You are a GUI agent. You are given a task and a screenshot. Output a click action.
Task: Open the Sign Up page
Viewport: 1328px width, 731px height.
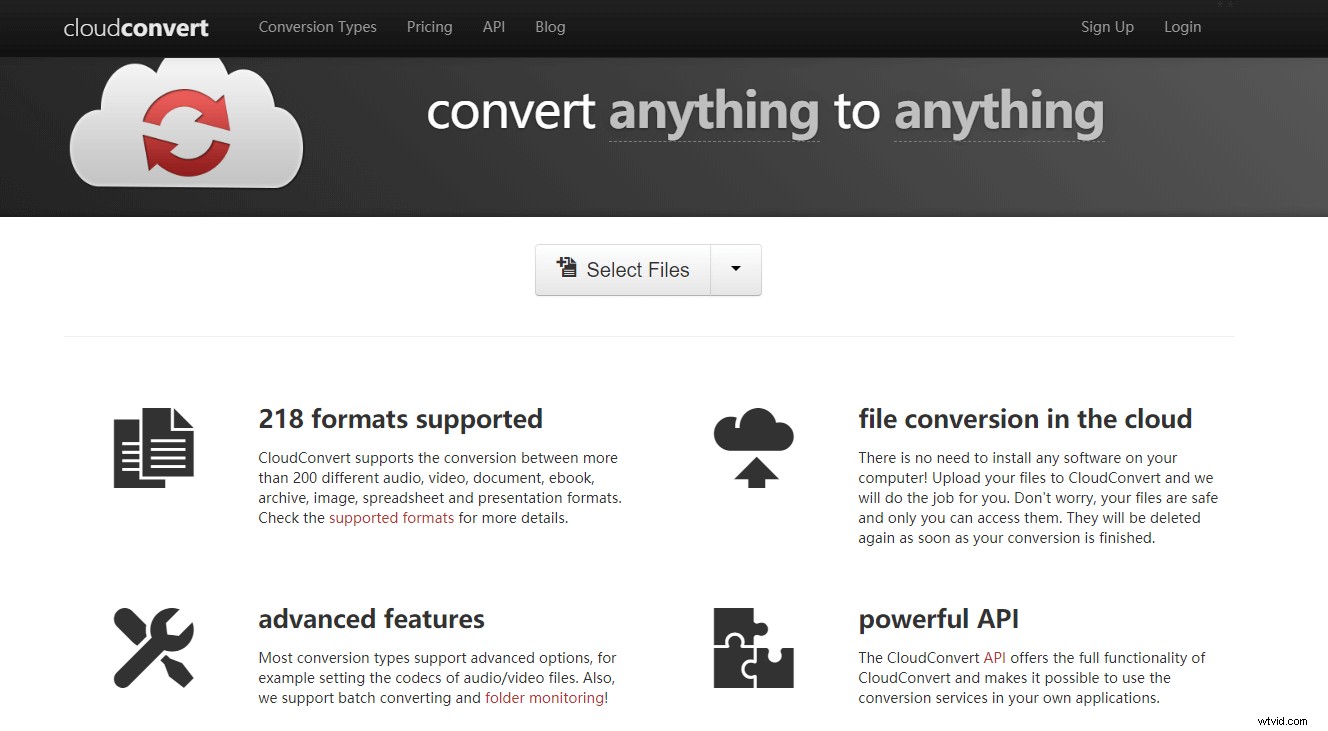[1107, 27]
